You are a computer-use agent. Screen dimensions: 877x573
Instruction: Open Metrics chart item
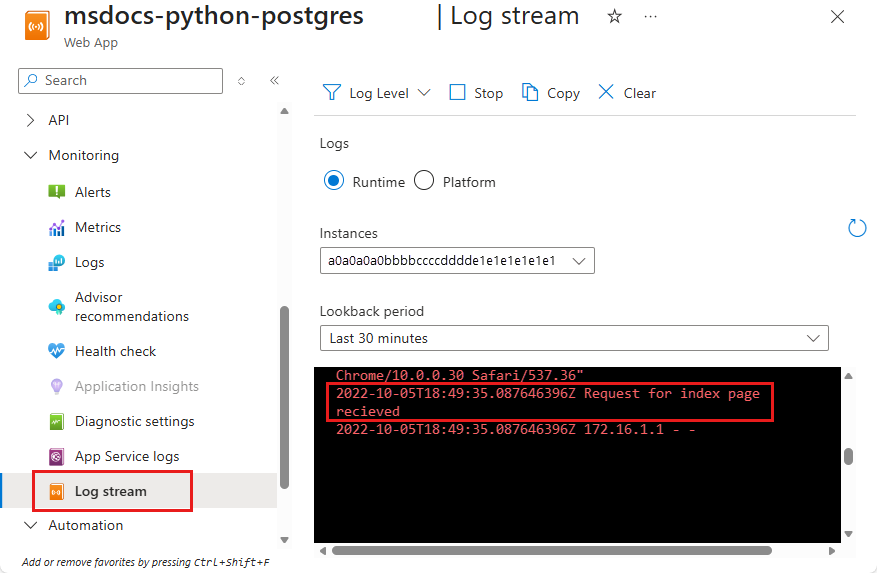pyautogui.click(x=97, y=227)
